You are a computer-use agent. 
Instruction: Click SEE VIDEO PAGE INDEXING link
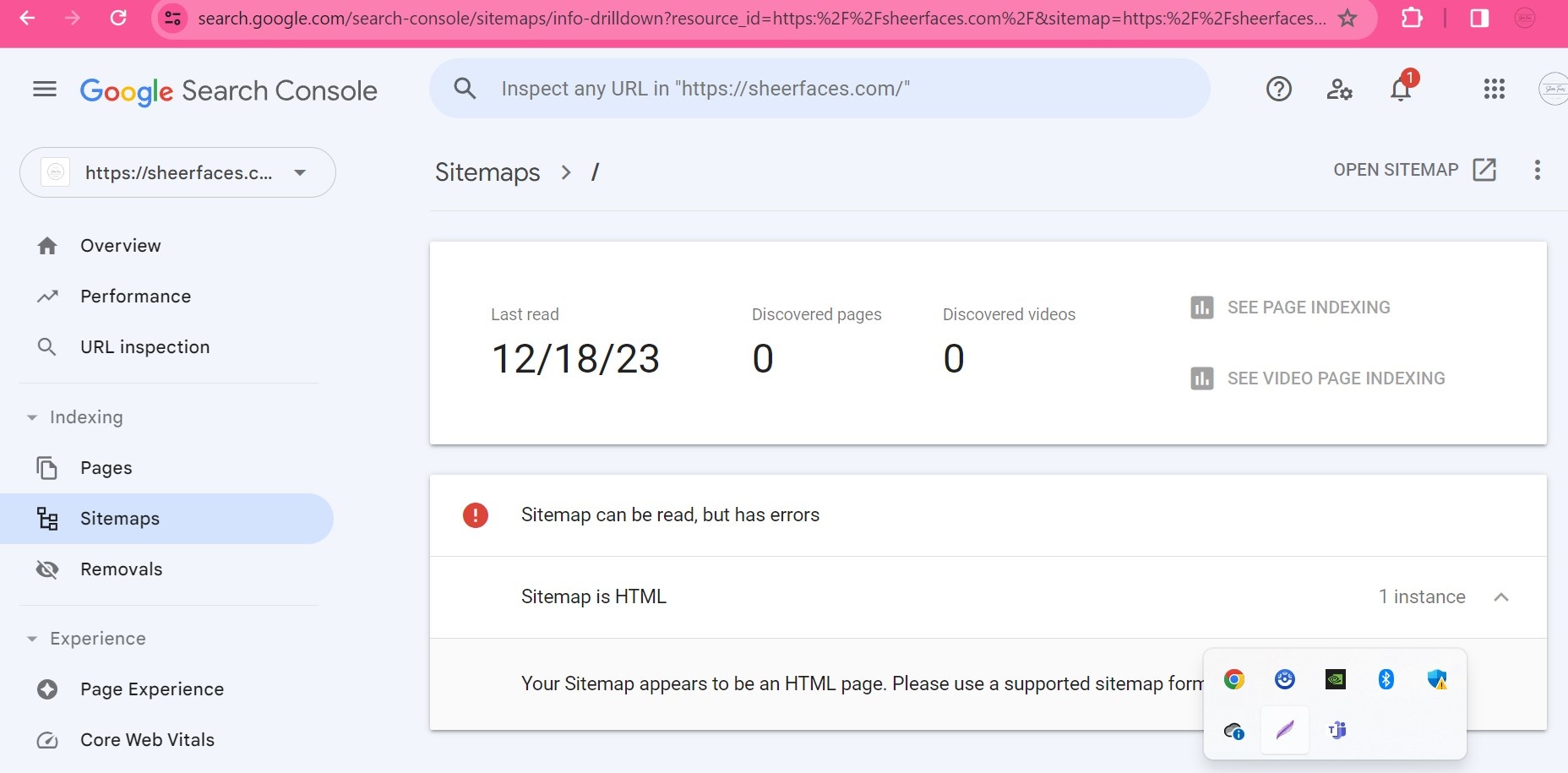point(1318,378)
